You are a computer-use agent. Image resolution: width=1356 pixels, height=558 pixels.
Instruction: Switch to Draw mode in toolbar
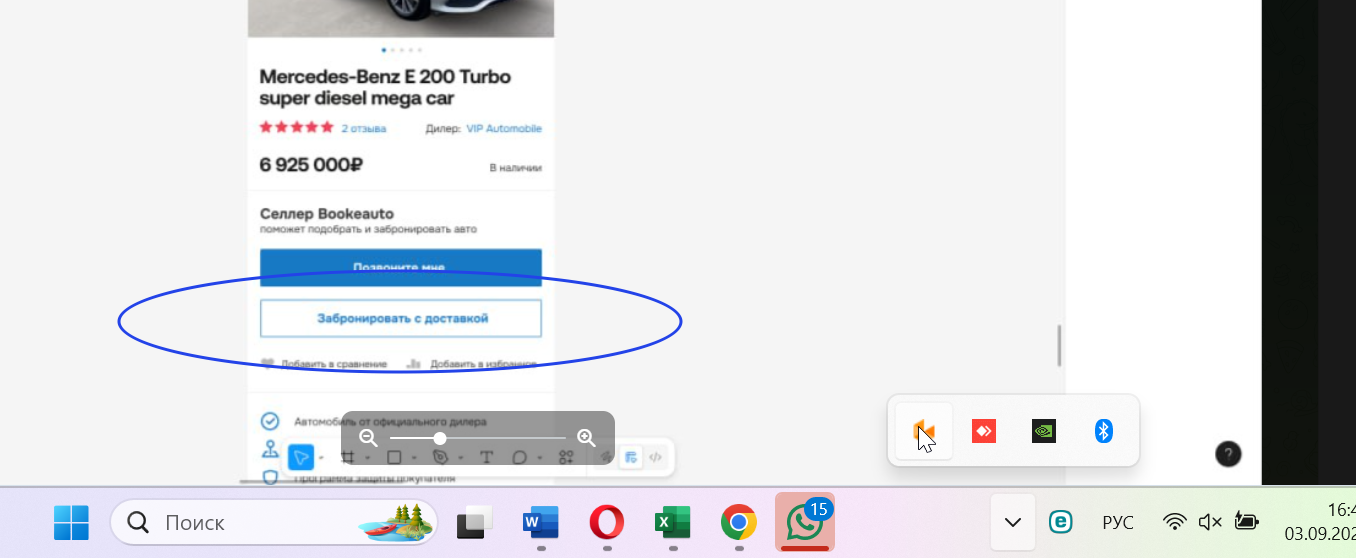(x=606, y=458)
